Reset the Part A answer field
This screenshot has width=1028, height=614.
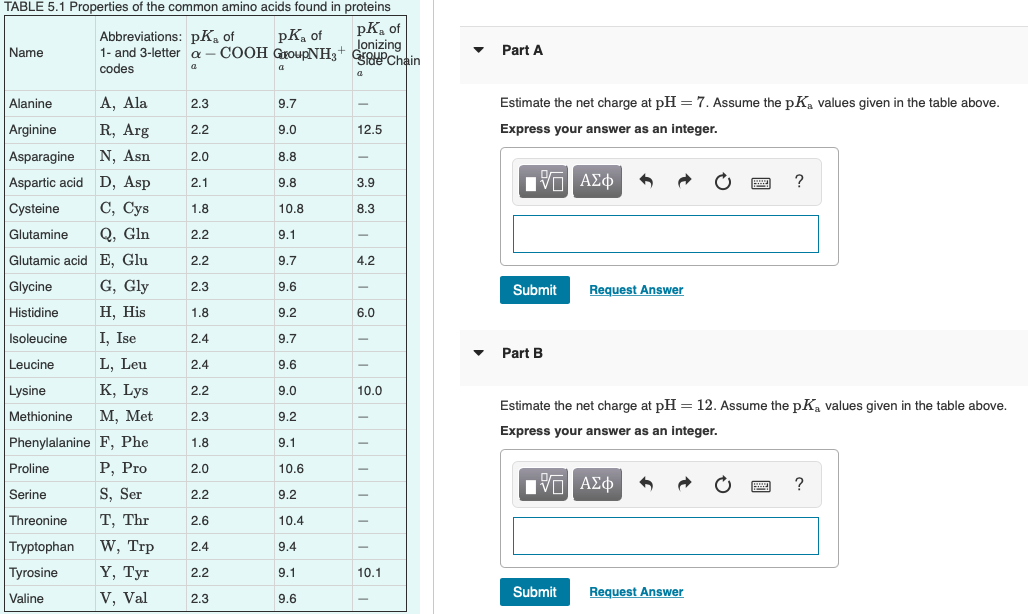coord(722,181)
